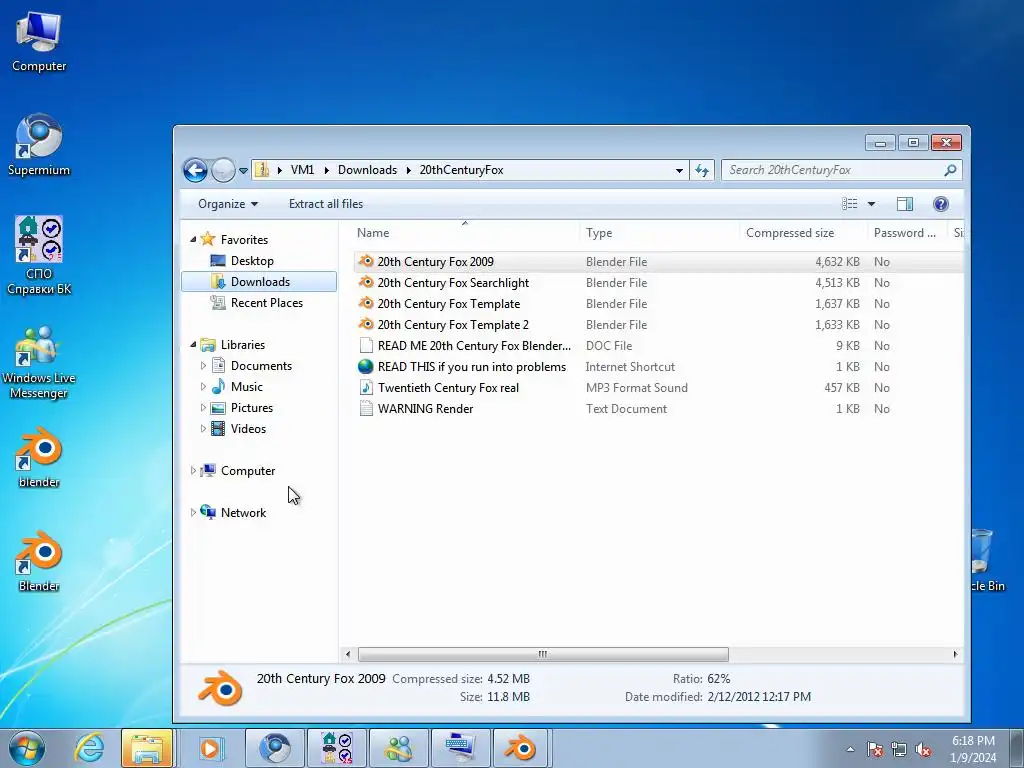Open the address bar history dropdown

pos(679,170)
